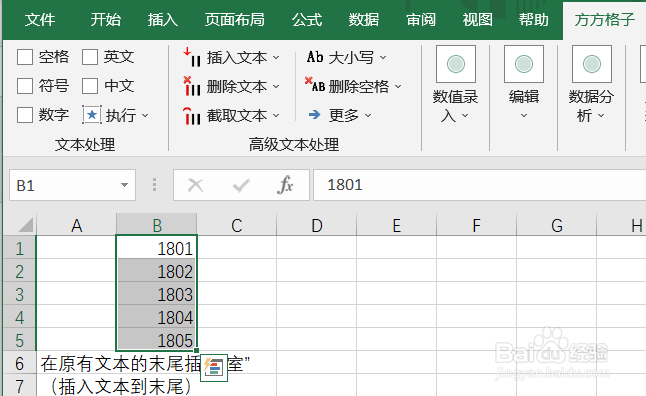
Task: Tick the 英文 checkbox
Action: (x=90, y=57)
